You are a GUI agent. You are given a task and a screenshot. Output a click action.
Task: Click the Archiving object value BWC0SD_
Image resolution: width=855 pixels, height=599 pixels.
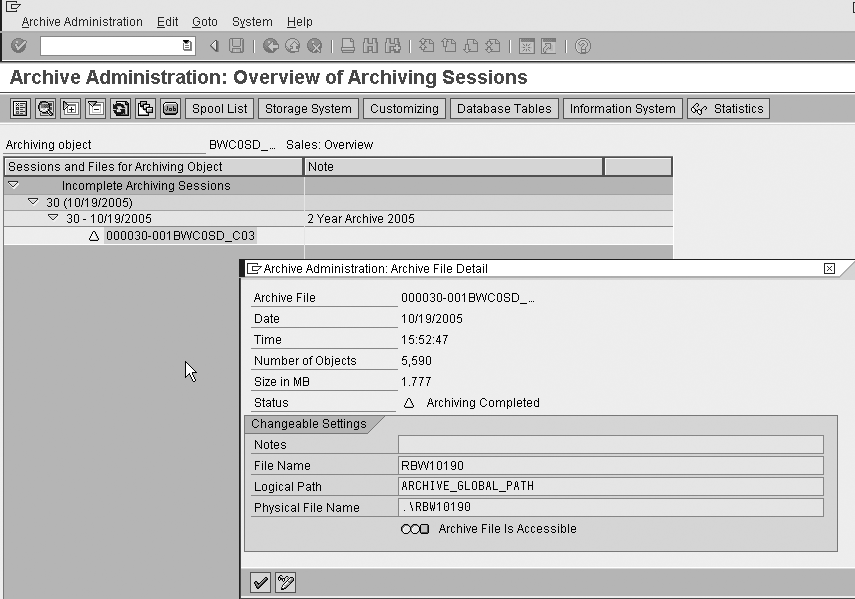pos(242,144)
